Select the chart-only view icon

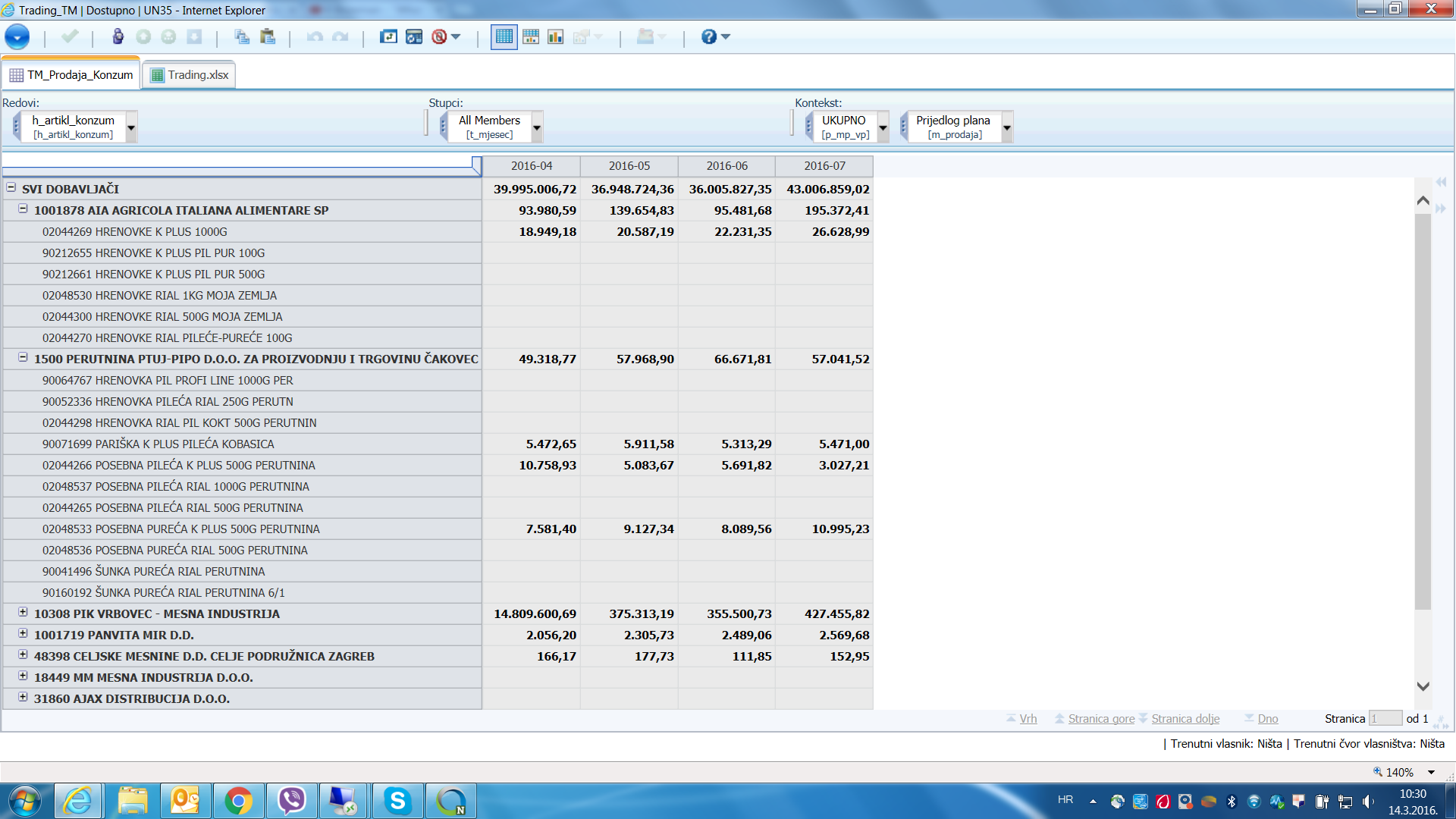click(556, 36)
